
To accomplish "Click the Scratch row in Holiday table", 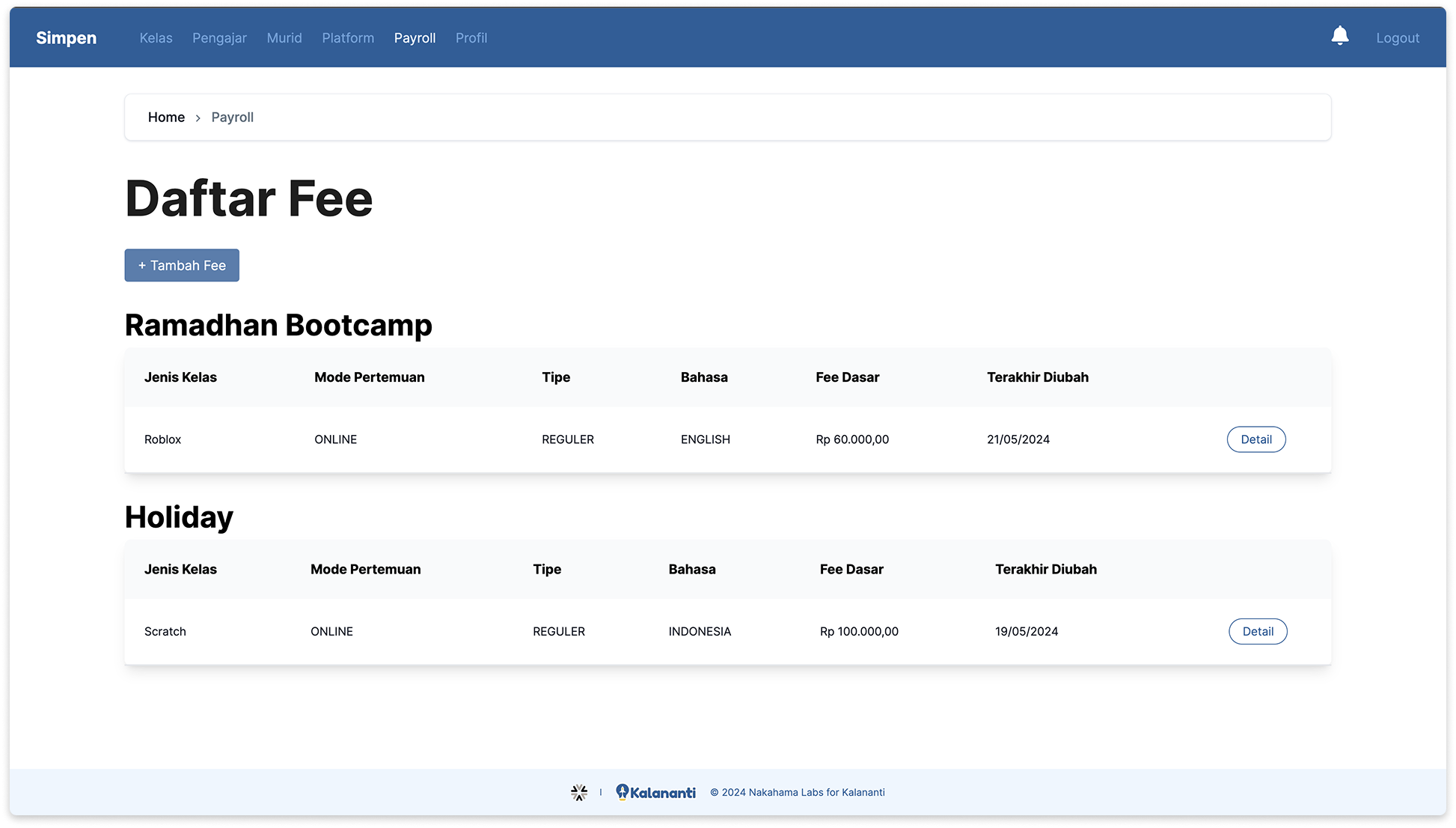I will click(165, 632).
